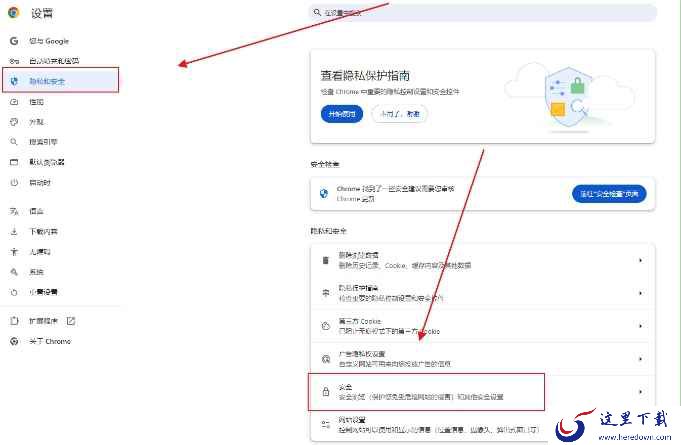
Task: Focus the search settings field at top
Action: tap(483, 13)
